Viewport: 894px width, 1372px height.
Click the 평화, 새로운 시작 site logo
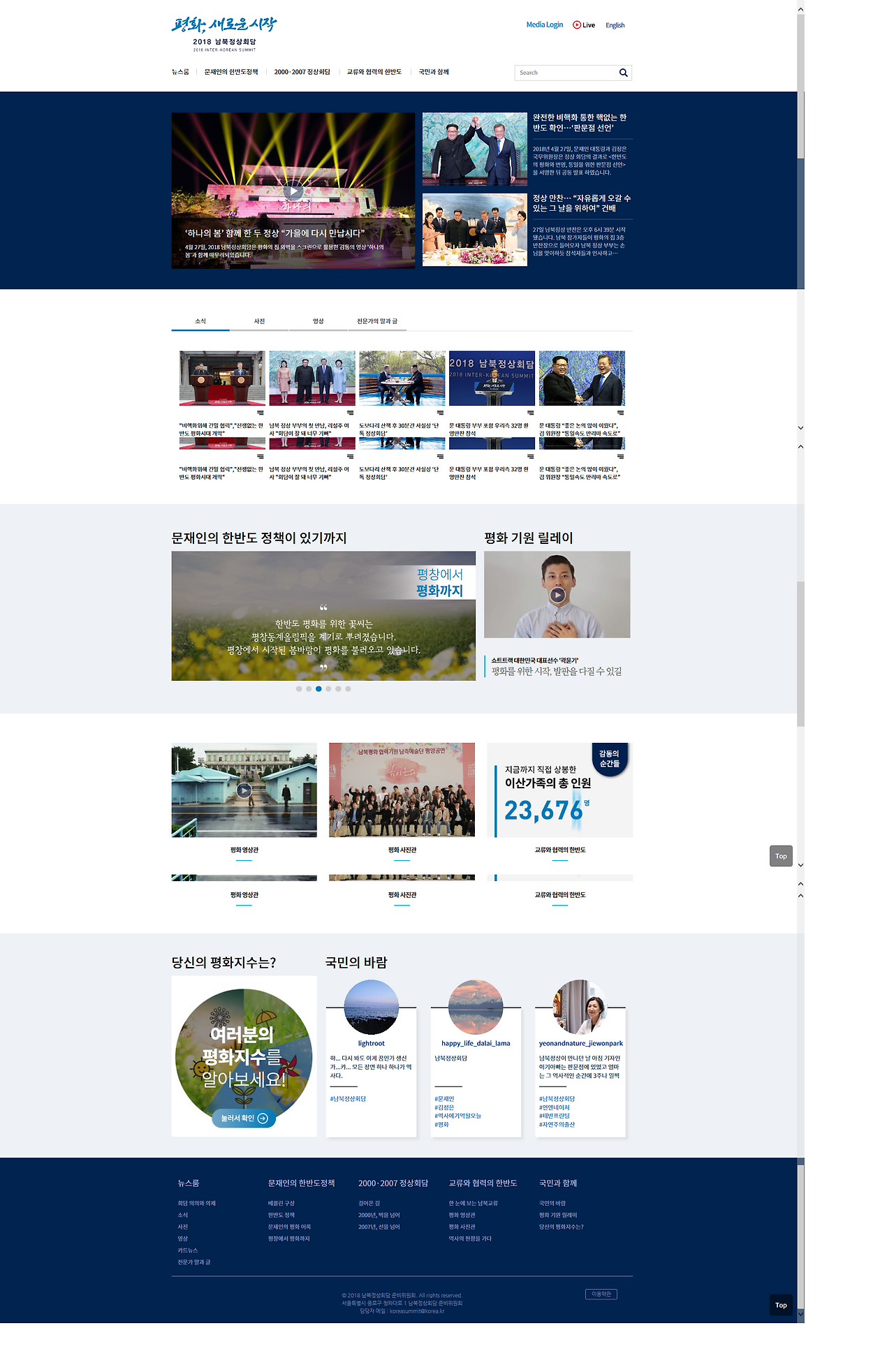coord(224,34)
